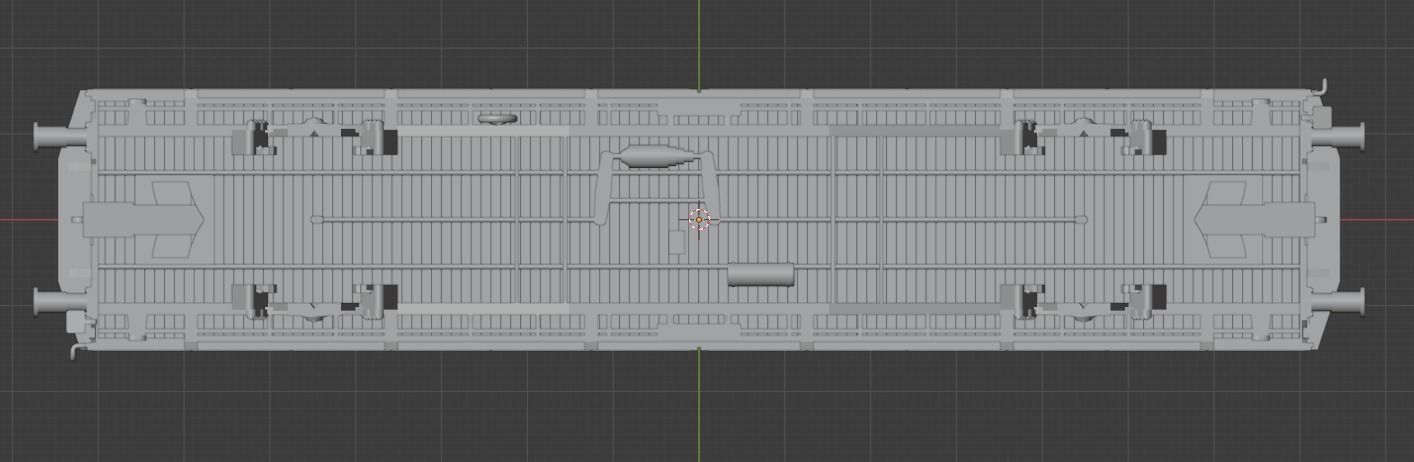This screenshot has width=1414, height=462.
Task: Select the handrail hook at the upper-right corner
Action: 1320,88
